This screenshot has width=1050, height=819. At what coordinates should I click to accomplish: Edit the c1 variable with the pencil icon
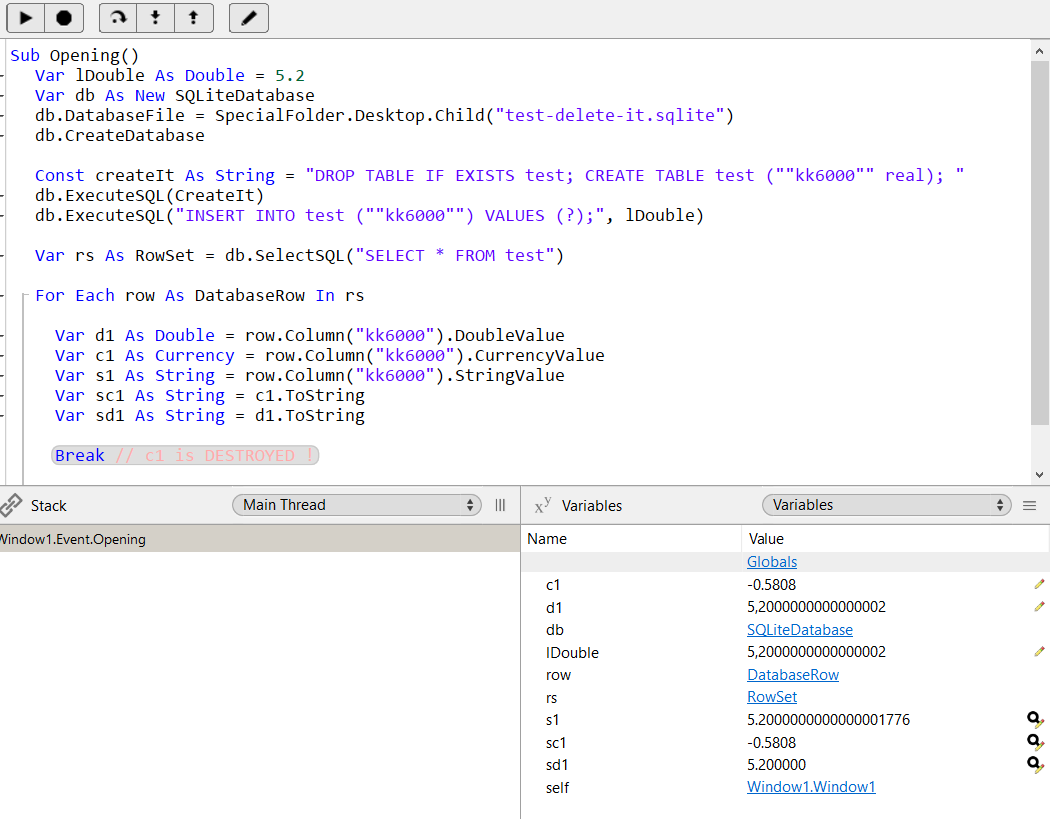pyautogui.click(x=1038, y=584)
